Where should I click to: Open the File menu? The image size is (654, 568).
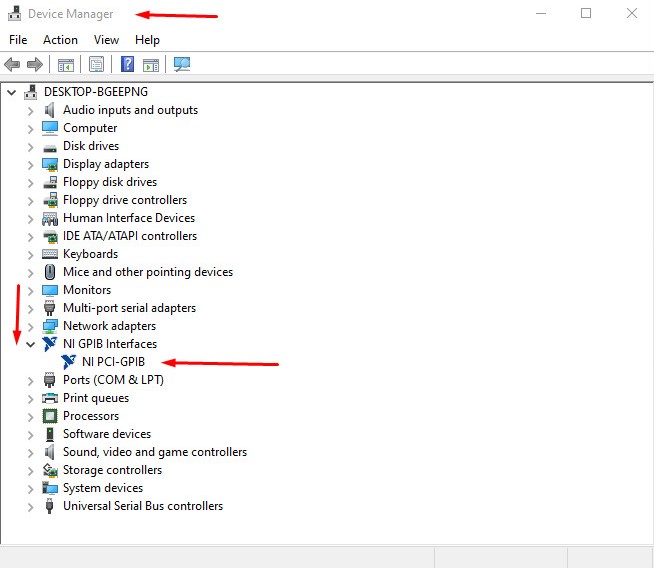(18, 40)
